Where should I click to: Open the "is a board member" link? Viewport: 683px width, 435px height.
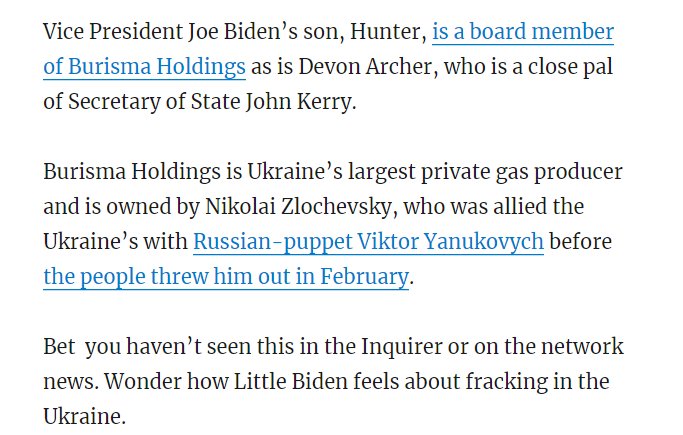[522, 32]
